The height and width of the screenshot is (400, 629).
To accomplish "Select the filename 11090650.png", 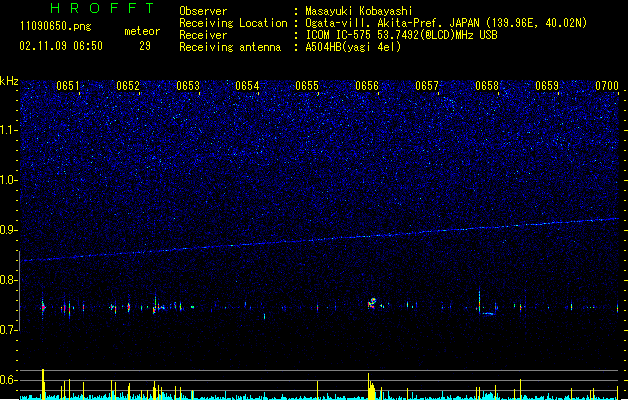I will (55, 27).
